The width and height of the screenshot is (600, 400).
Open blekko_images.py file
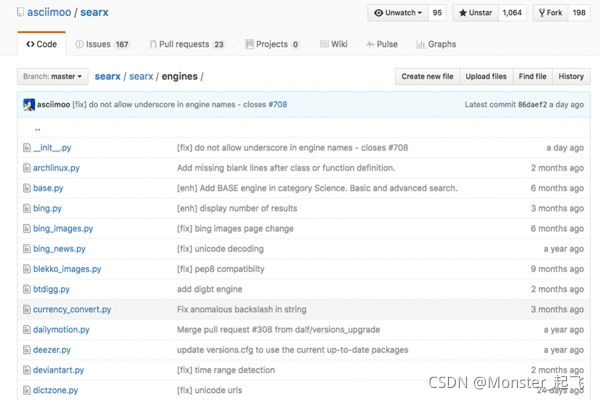pyautogui.click(x=67, y=269)
